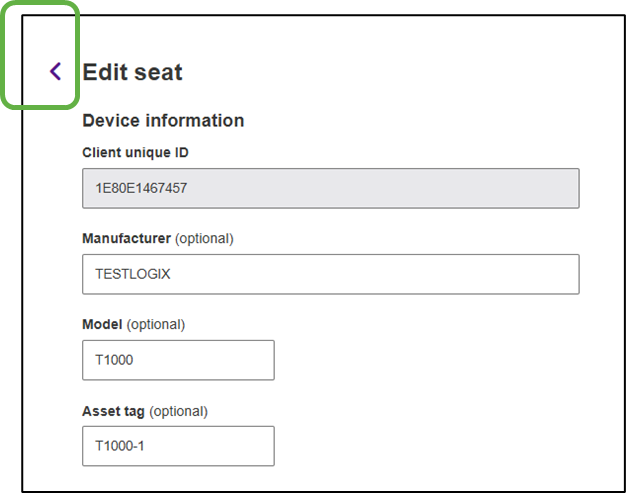Click the Device information section heading
The image size is (626, 493).
[x=163, y=121]
